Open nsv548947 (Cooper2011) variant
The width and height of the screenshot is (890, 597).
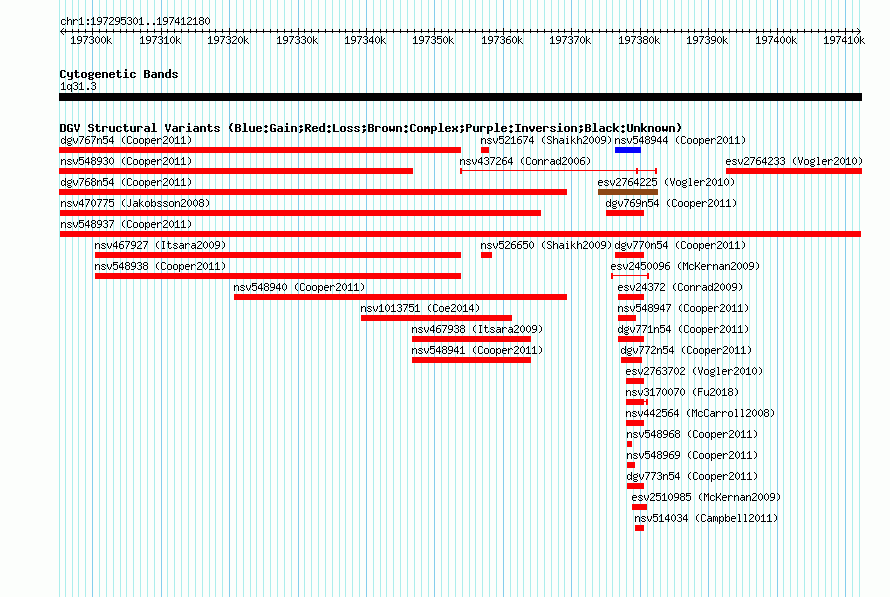click(683, 308)
